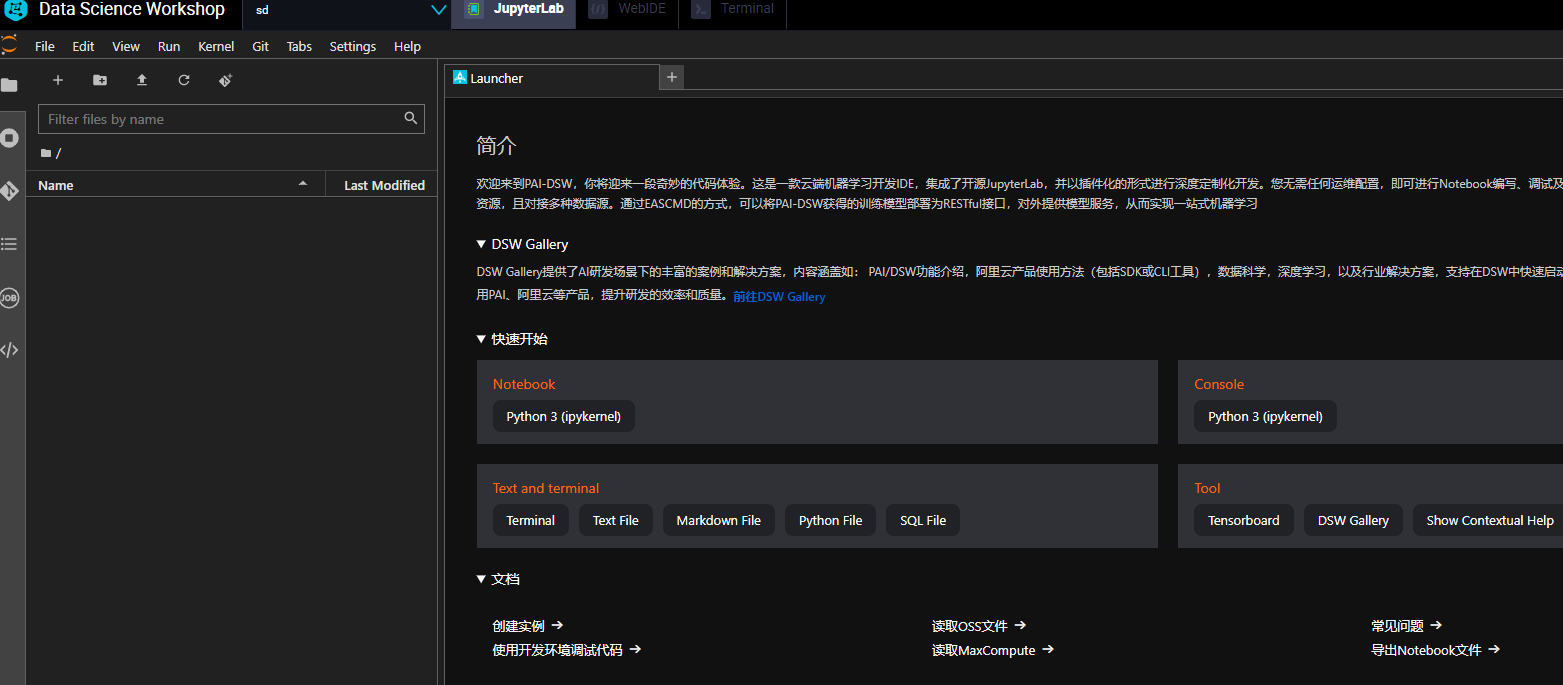Sort files by Last Modified column
This screenshot has height=685, width=1563.
384,185
